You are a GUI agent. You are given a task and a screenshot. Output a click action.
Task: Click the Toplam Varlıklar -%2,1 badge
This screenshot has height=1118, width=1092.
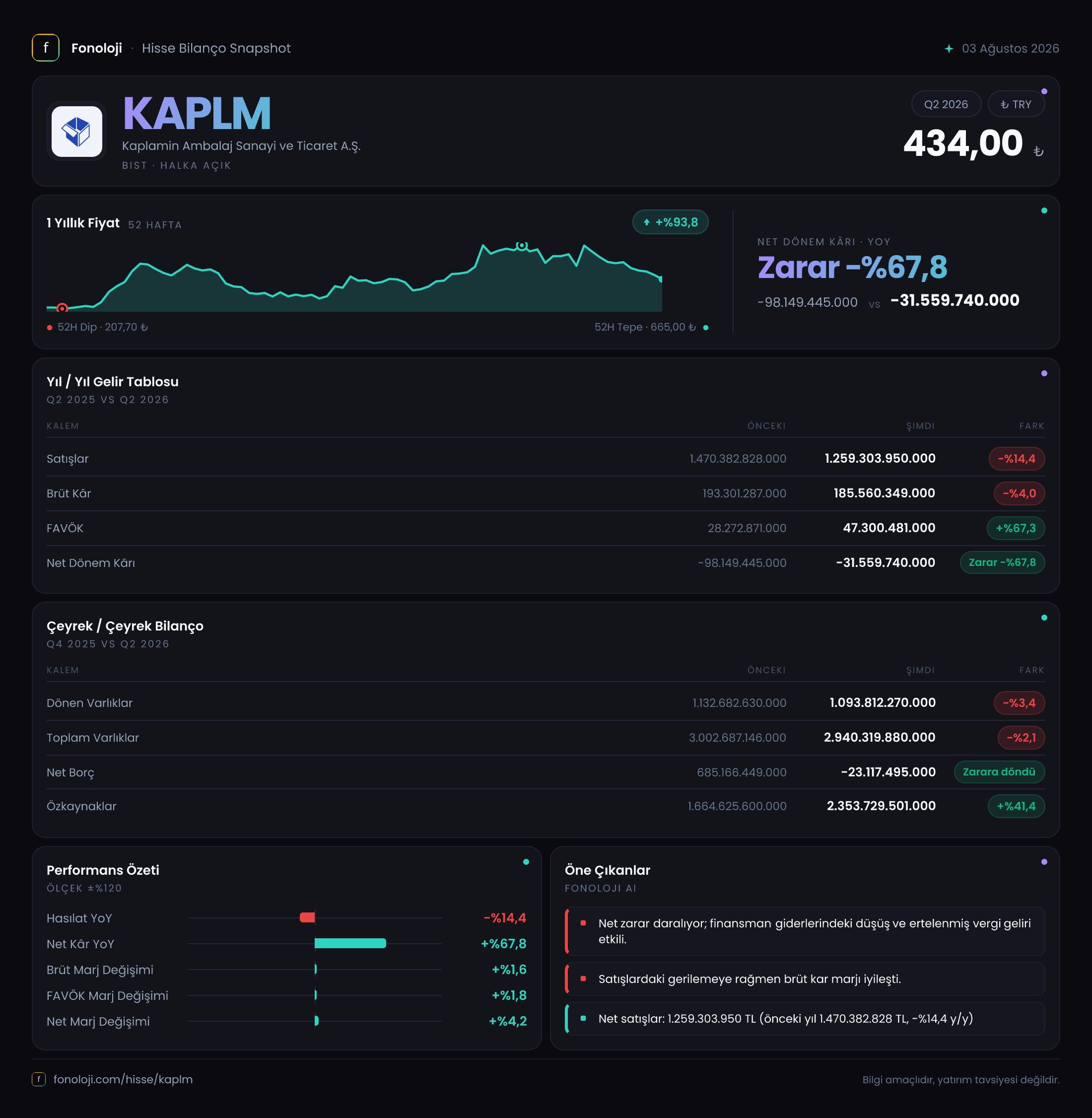click(x=1021, y=737)
